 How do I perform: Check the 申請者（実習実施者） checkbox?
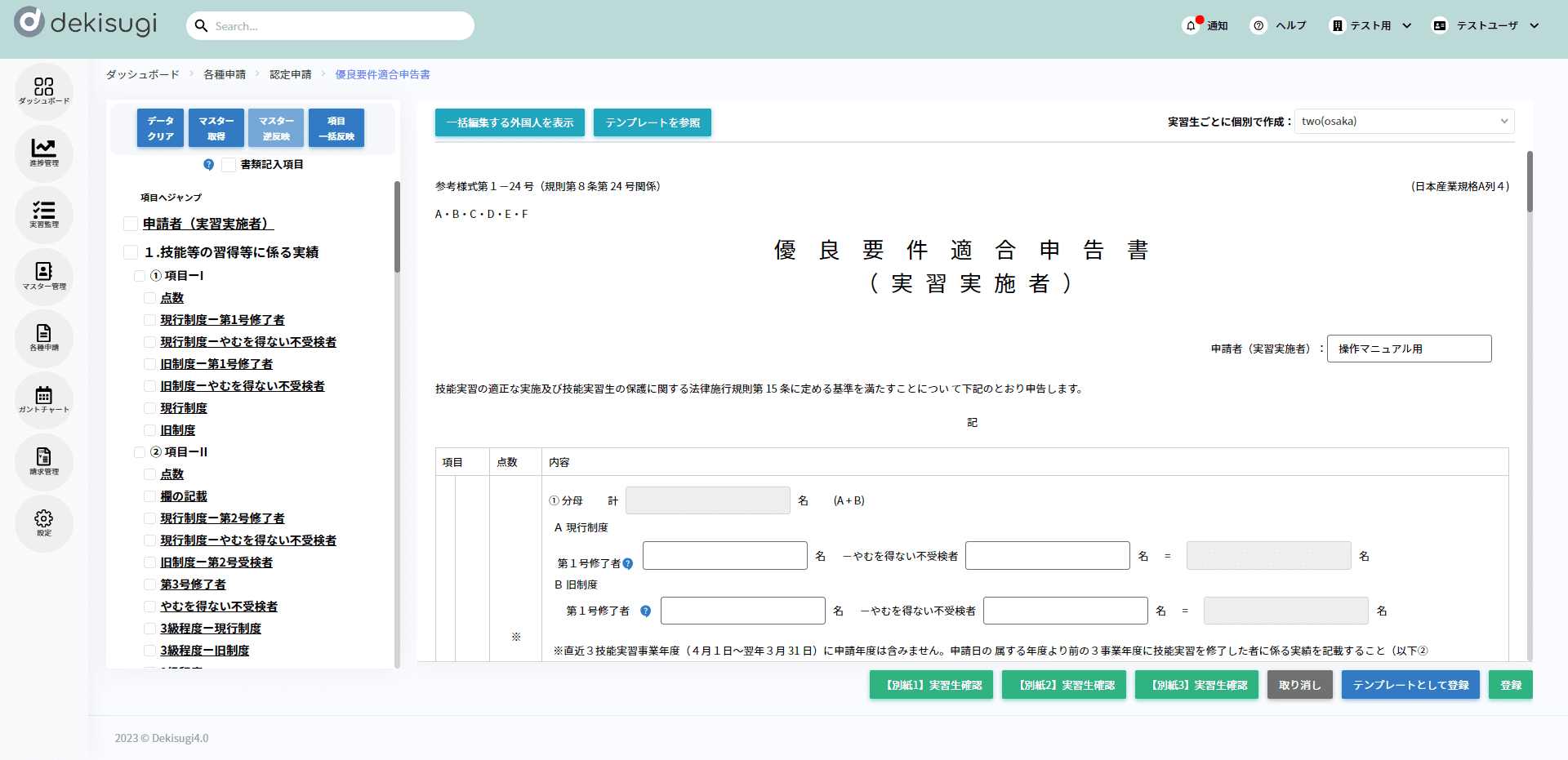pos(131,224)
